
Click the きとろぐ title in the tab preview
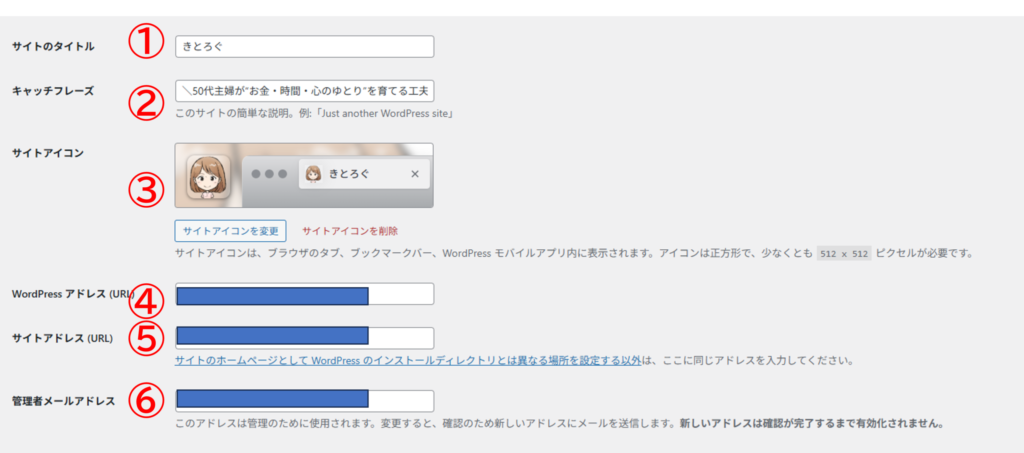349,174
